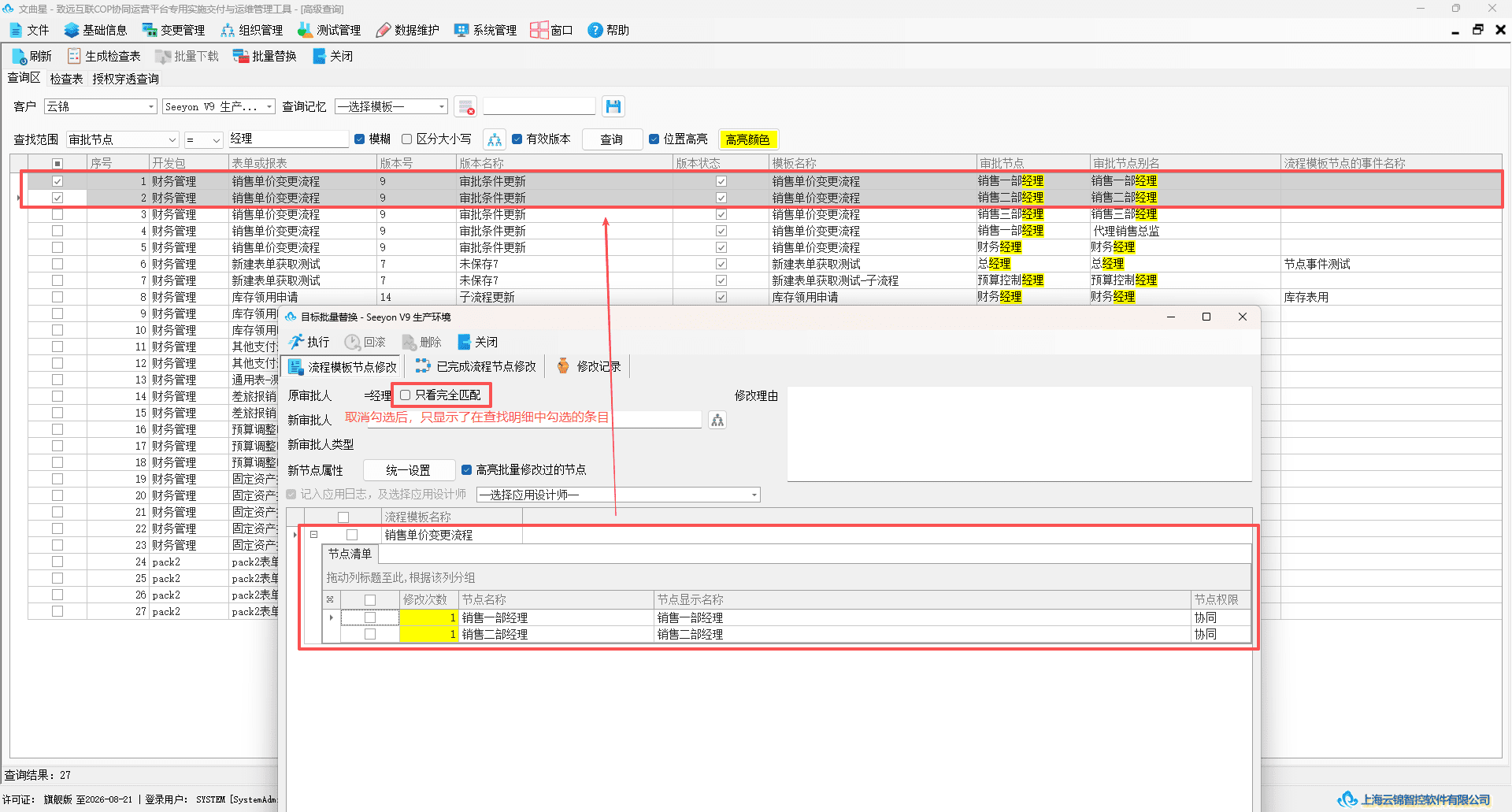The height and width of the screenshot is (812, 1512).
Task: Click the delete query memory icon
Action: [x=466, y=106]
